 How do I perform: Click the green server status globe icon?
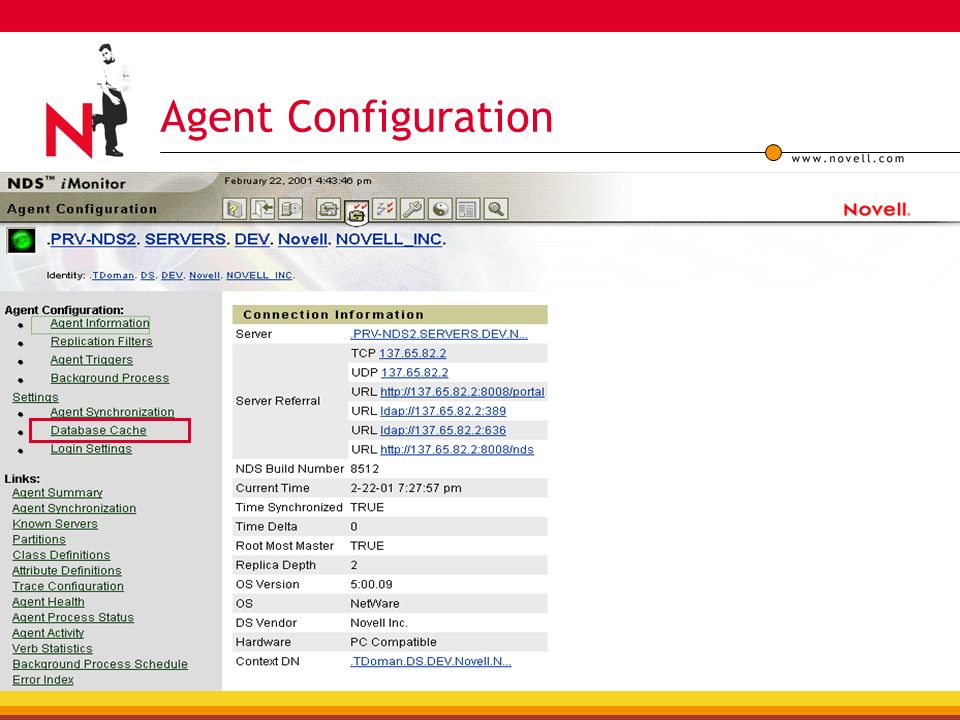21,240
